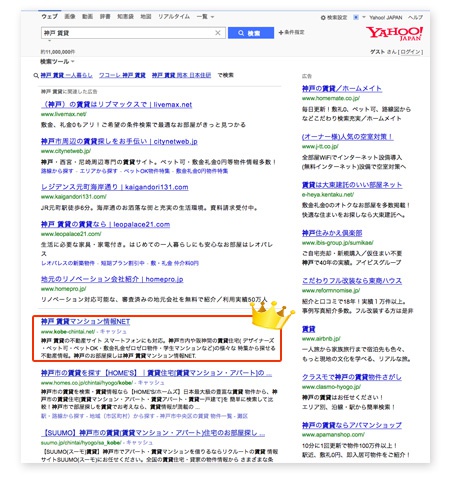453x488 pixels.
Task: Open sidebar ad 賃貸は大東建託のいい部屋ネット
Action: [x=352, y=185]
